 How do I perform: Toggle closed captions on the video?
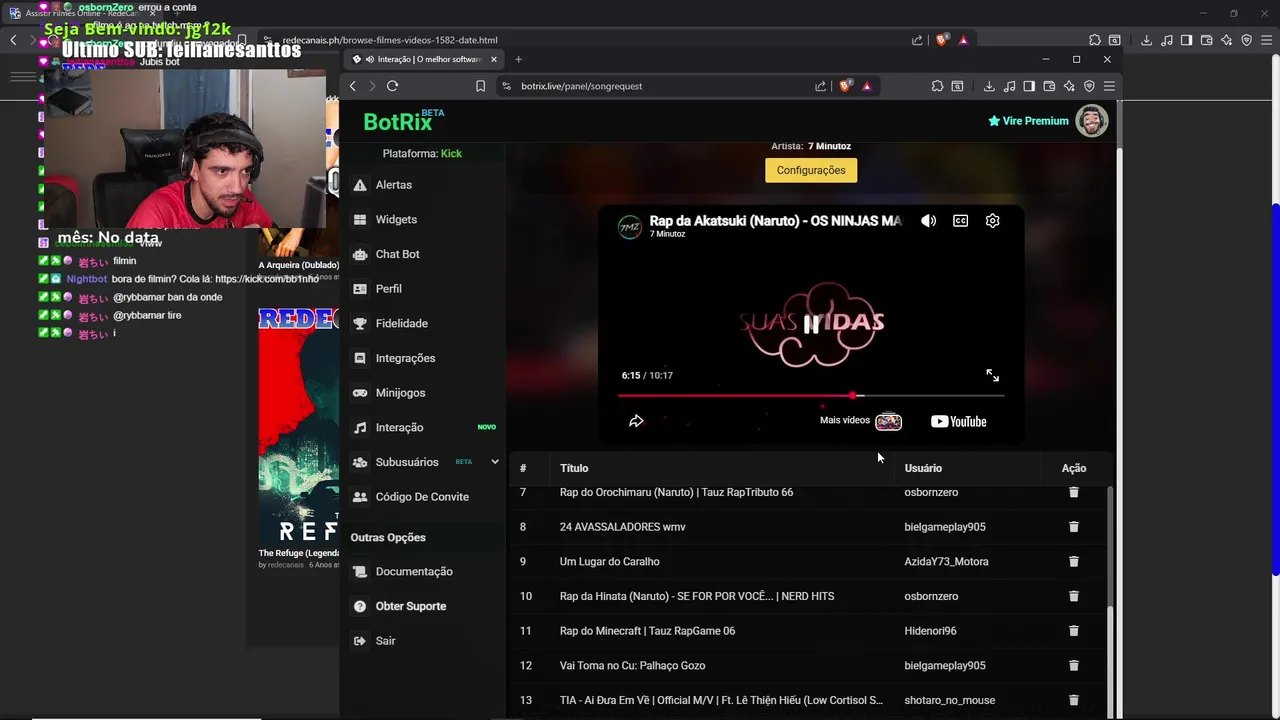[961, 221]
